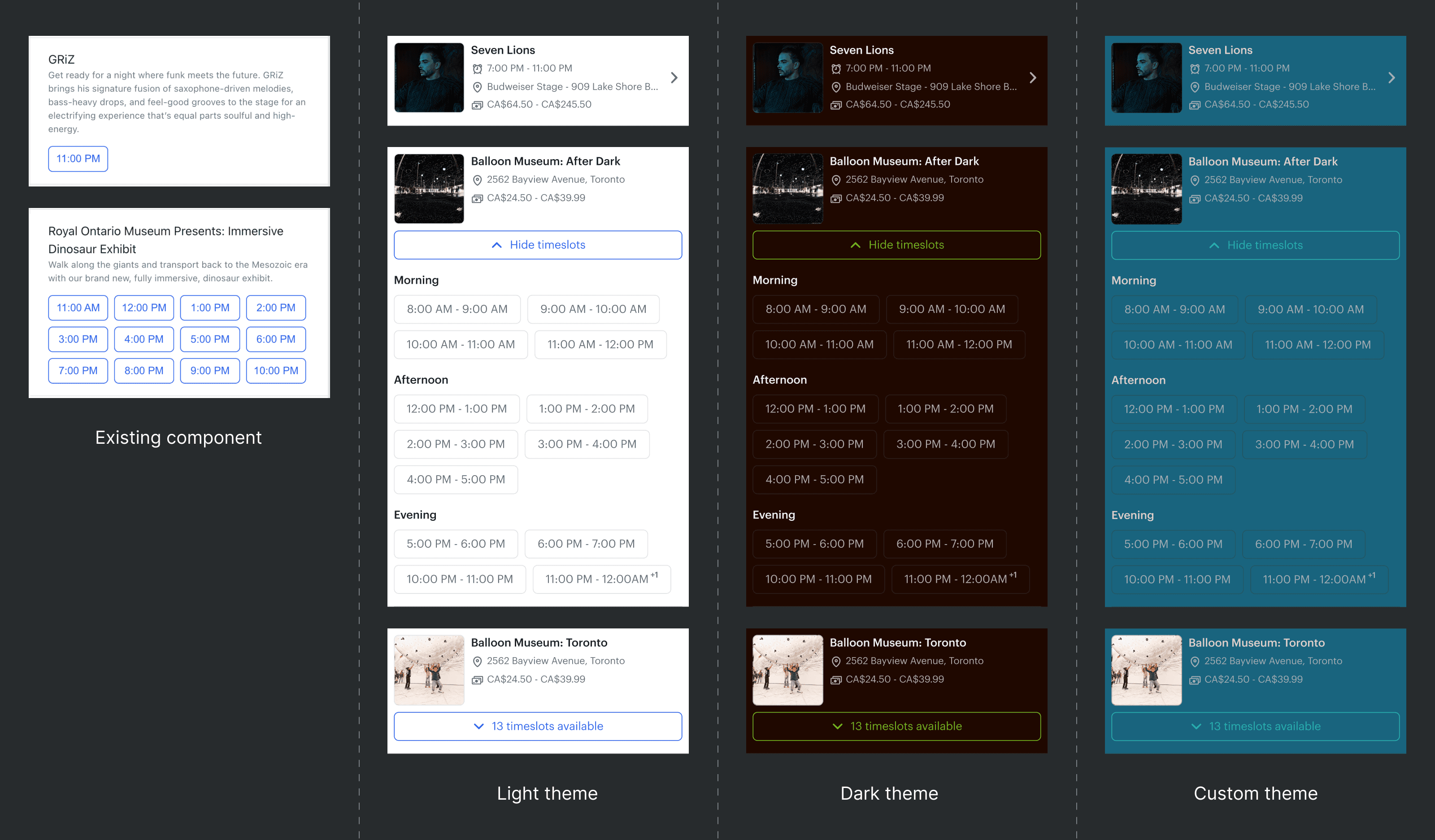1435x840 pixels.
Task: Collapse Hide timeslots in the dark theme card
Action: [896, 245]
